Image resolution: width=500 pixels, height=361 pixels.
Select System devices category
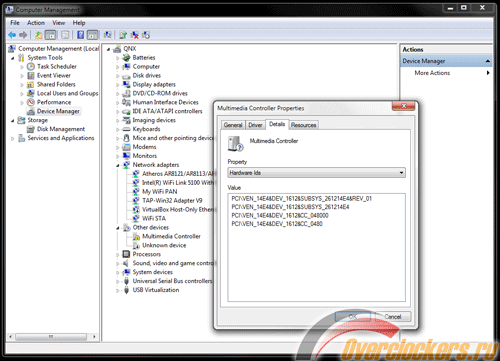tap(153, 272)
